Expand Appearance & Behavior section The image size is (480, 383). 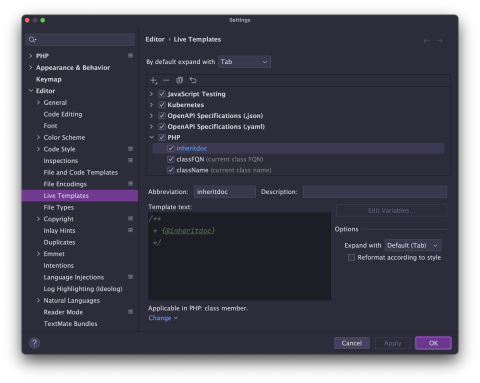(31, 67)
